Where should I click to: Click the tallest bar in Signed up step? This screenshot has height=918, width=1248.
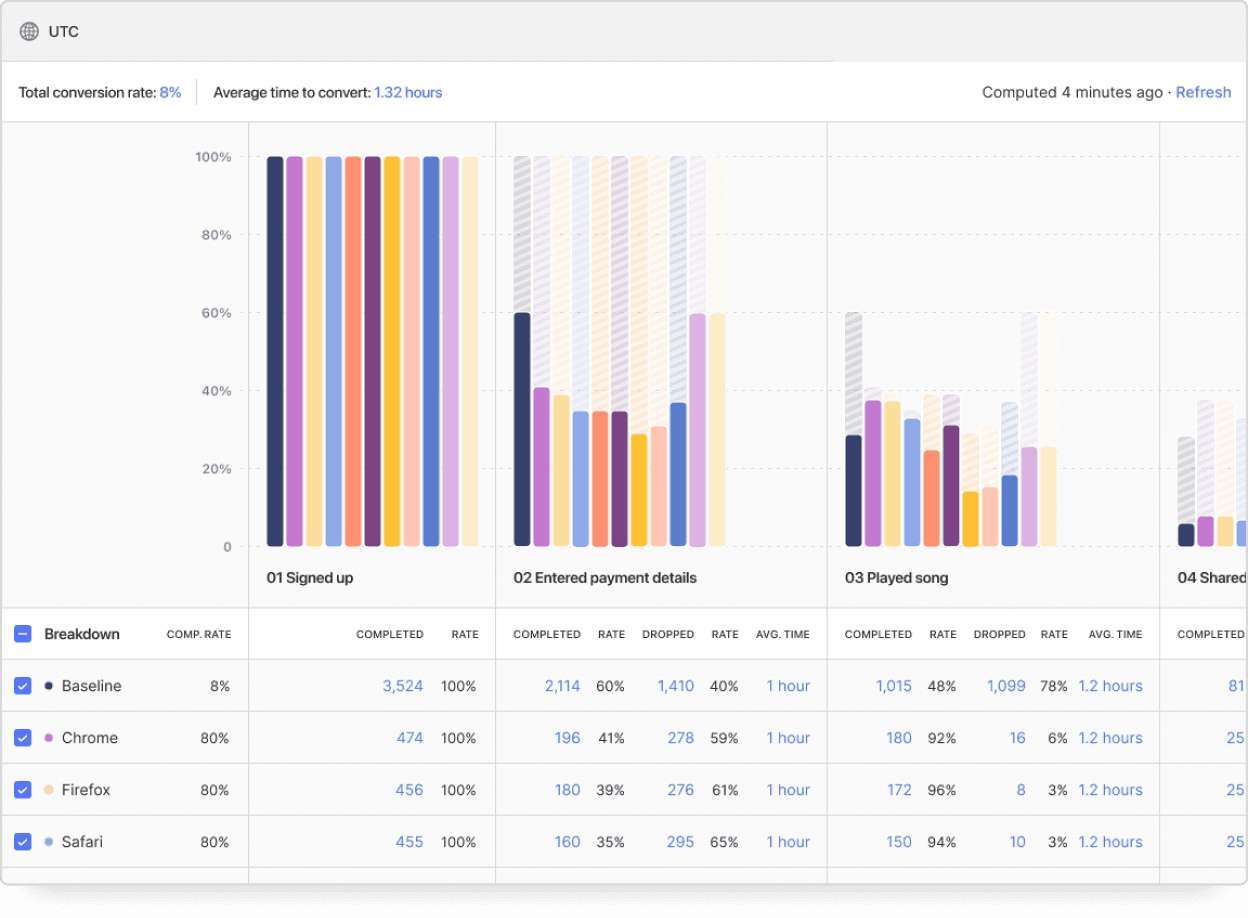click(x=275, y=350)
